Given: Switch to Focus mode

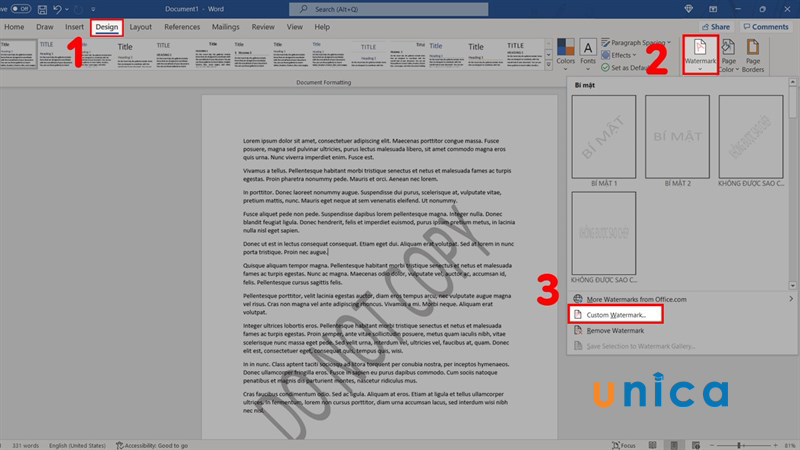Looking at the screenshot, I should [624, 445].
